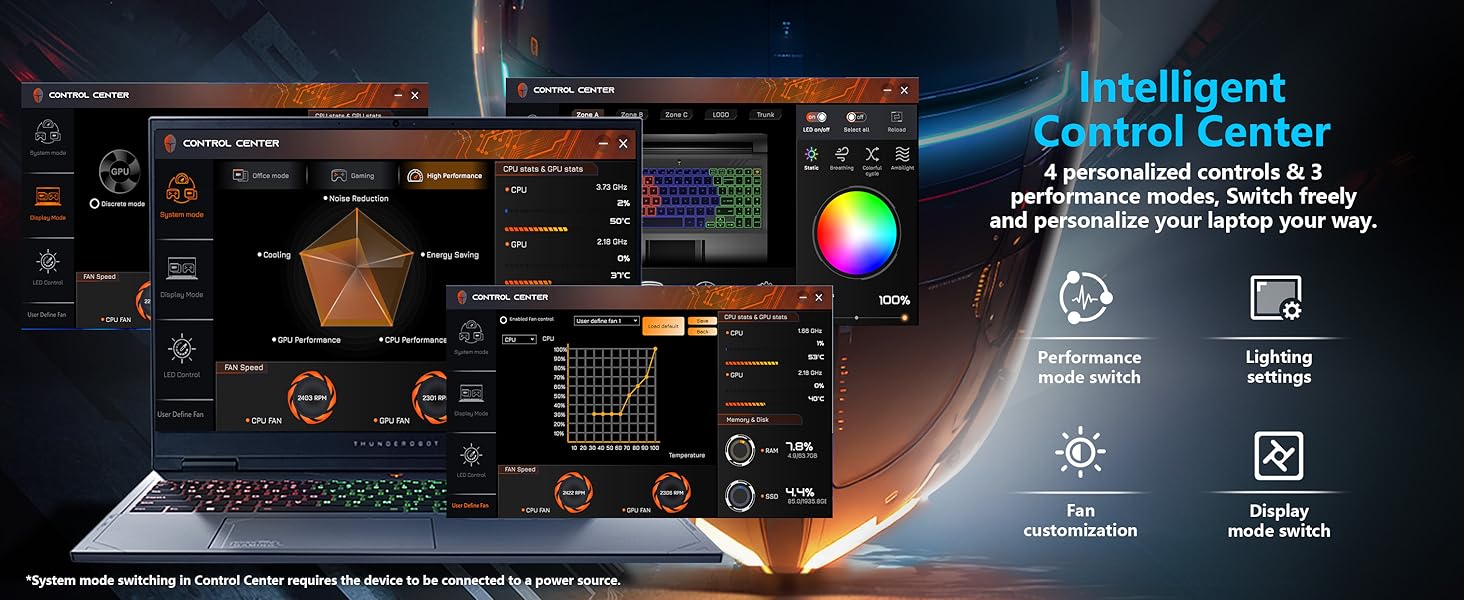Click the 100% point on fan curve graph

(655, 349)
